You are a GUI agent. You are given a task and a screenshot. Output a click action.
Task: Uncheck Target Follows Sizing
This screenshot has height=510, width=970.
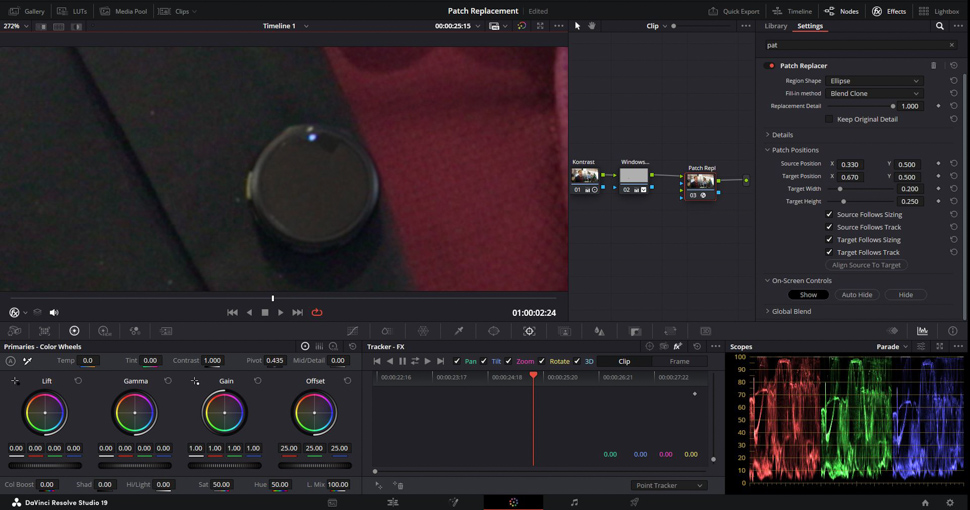829,240
